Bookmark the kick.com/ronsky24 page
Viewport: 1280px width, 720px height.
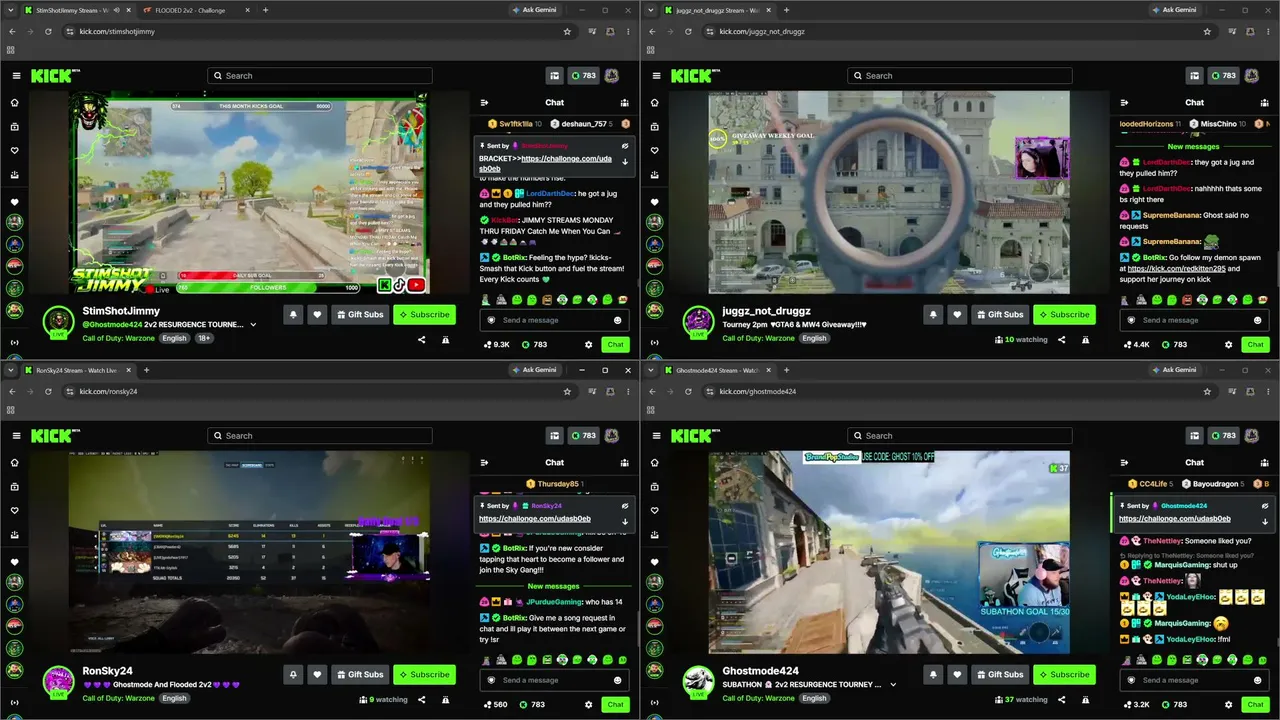[567, 391]
